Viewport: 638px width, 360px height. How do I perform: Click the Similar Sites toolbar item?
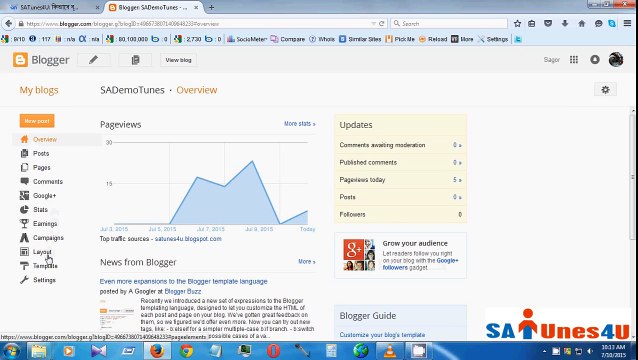tap(360, 39)
